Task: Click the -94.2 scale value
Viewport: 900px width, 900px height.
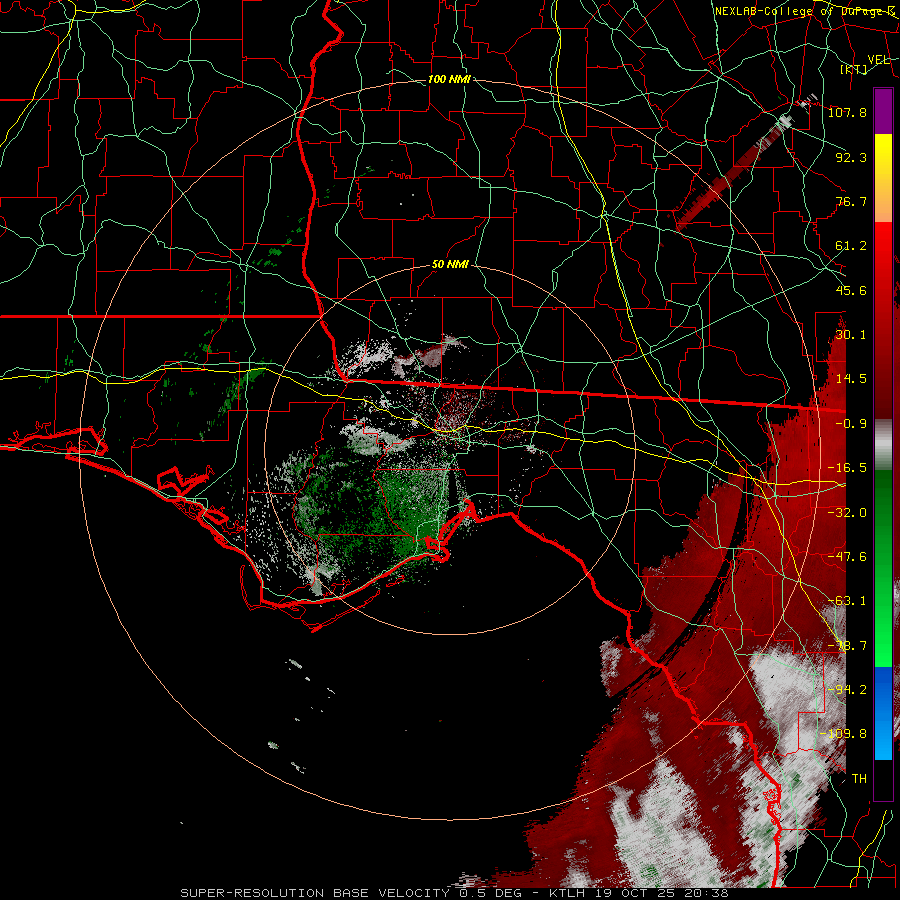Action: tap(847, 690)
